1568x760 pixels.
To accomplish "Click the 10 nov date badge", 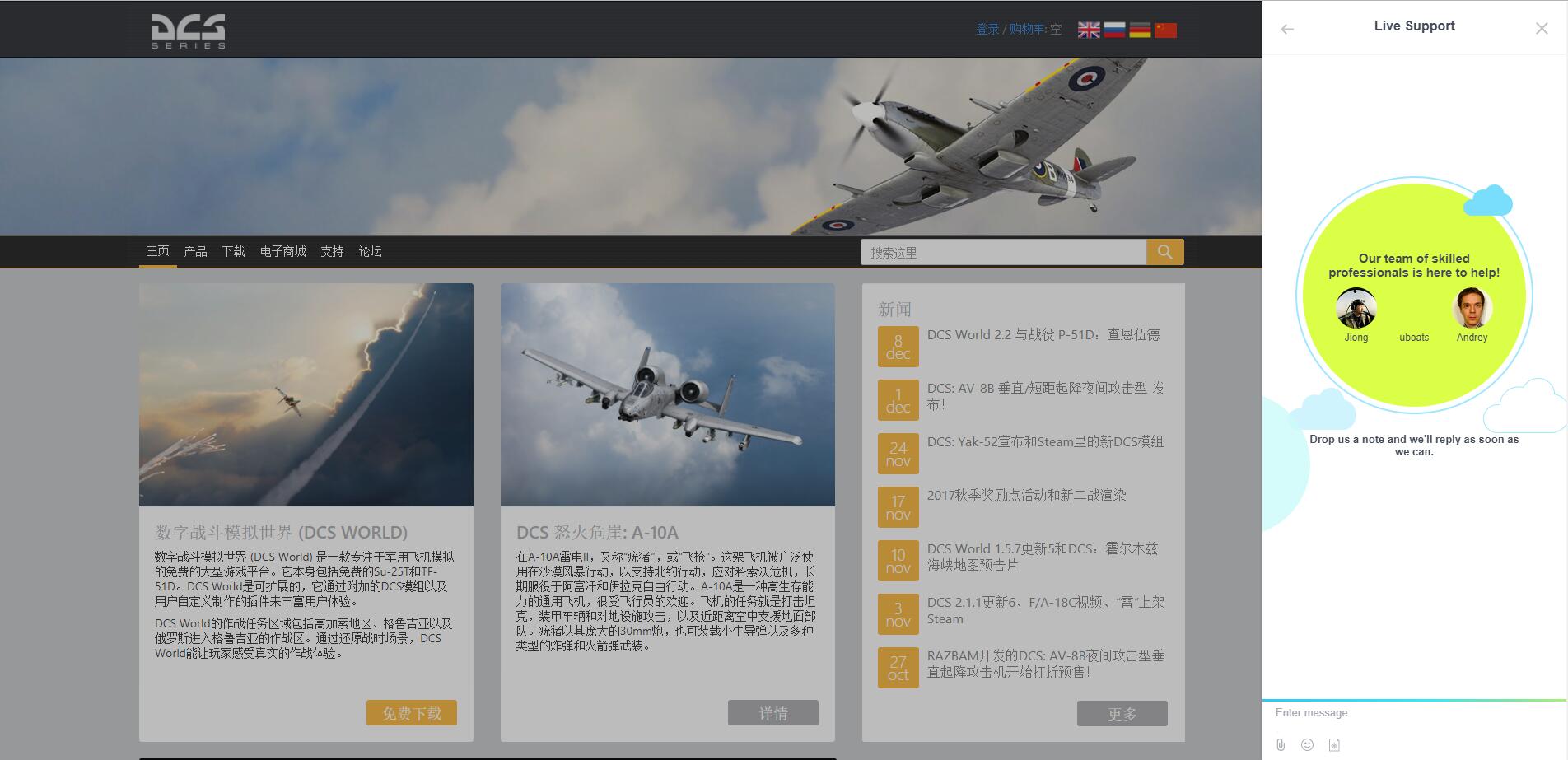I will (x=898, y=561).
